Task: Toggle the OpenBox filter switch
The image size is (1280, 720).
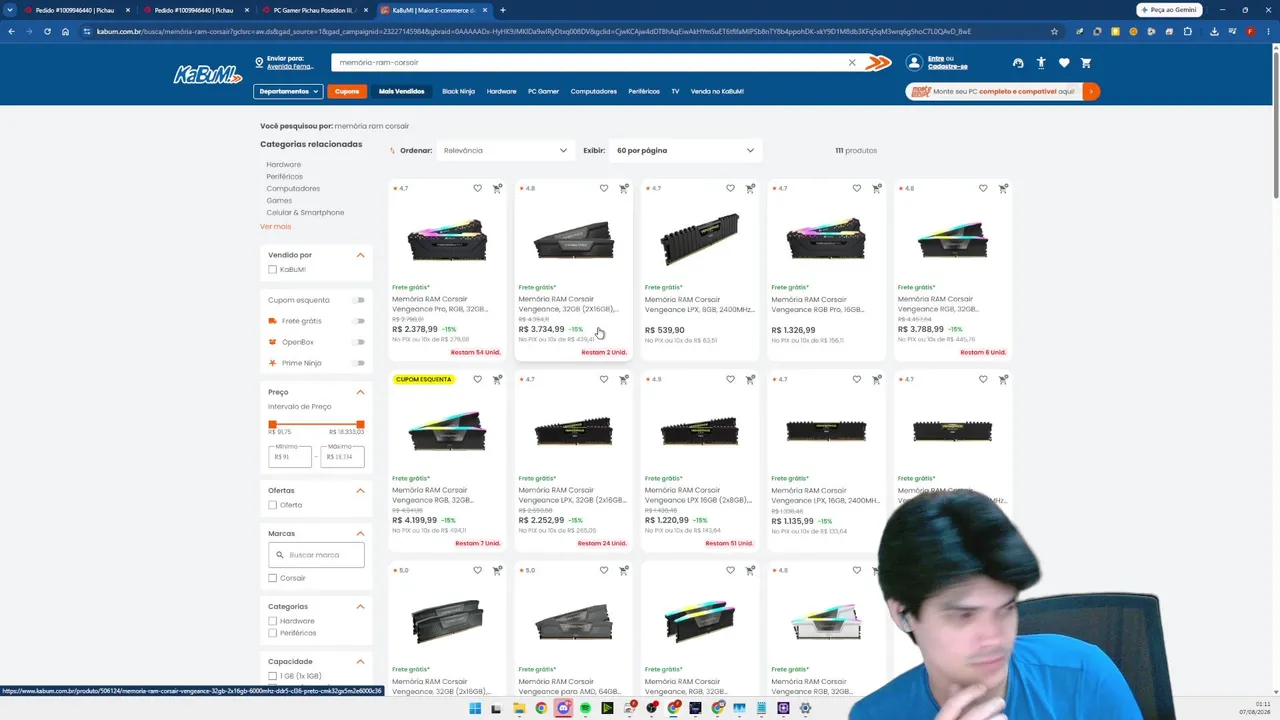Action: (x=359, y=342)
